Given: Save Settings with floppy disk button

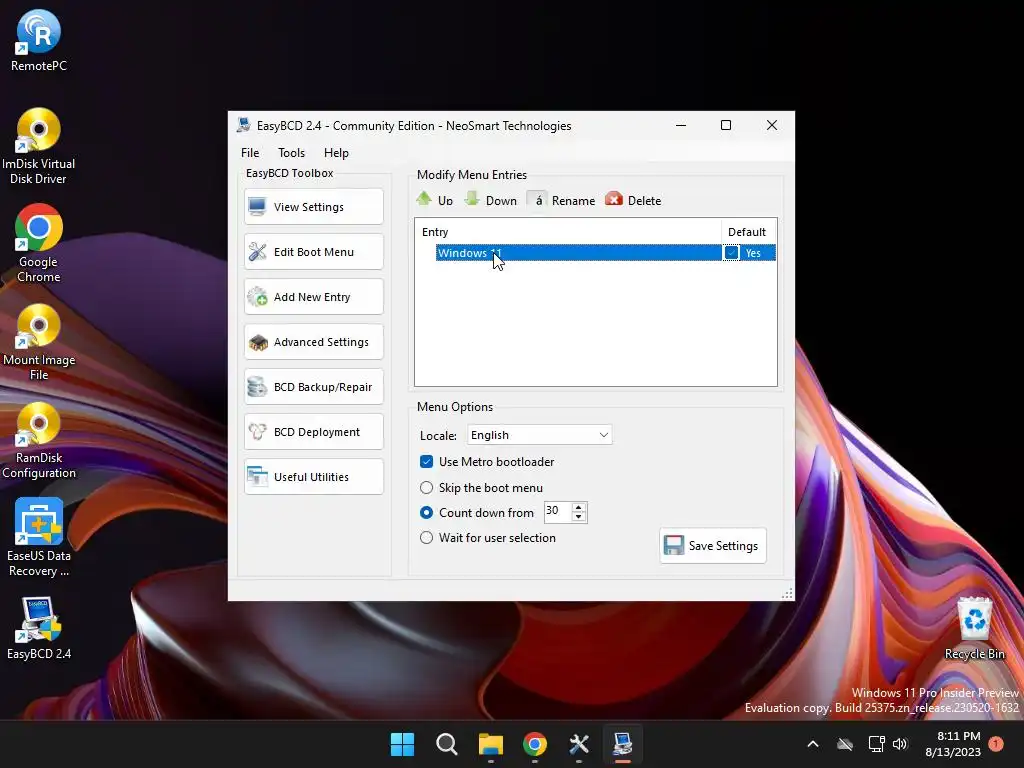Looking at the screenshot, I should pyautogui.click(x=712, y=546).
